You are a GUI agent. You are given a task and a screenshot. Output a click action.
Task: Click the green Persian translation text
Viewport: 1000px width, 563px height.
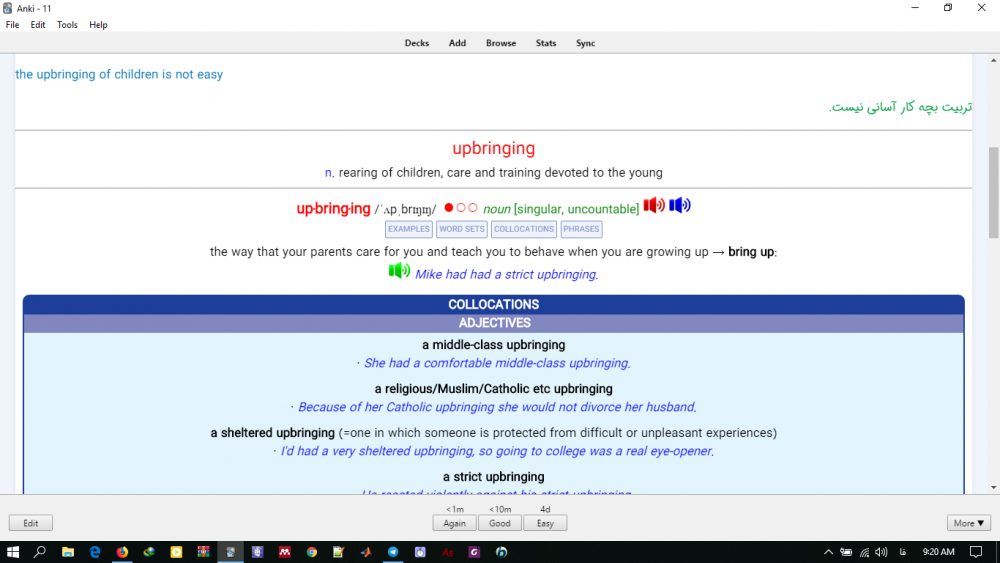tap(901, 107)
